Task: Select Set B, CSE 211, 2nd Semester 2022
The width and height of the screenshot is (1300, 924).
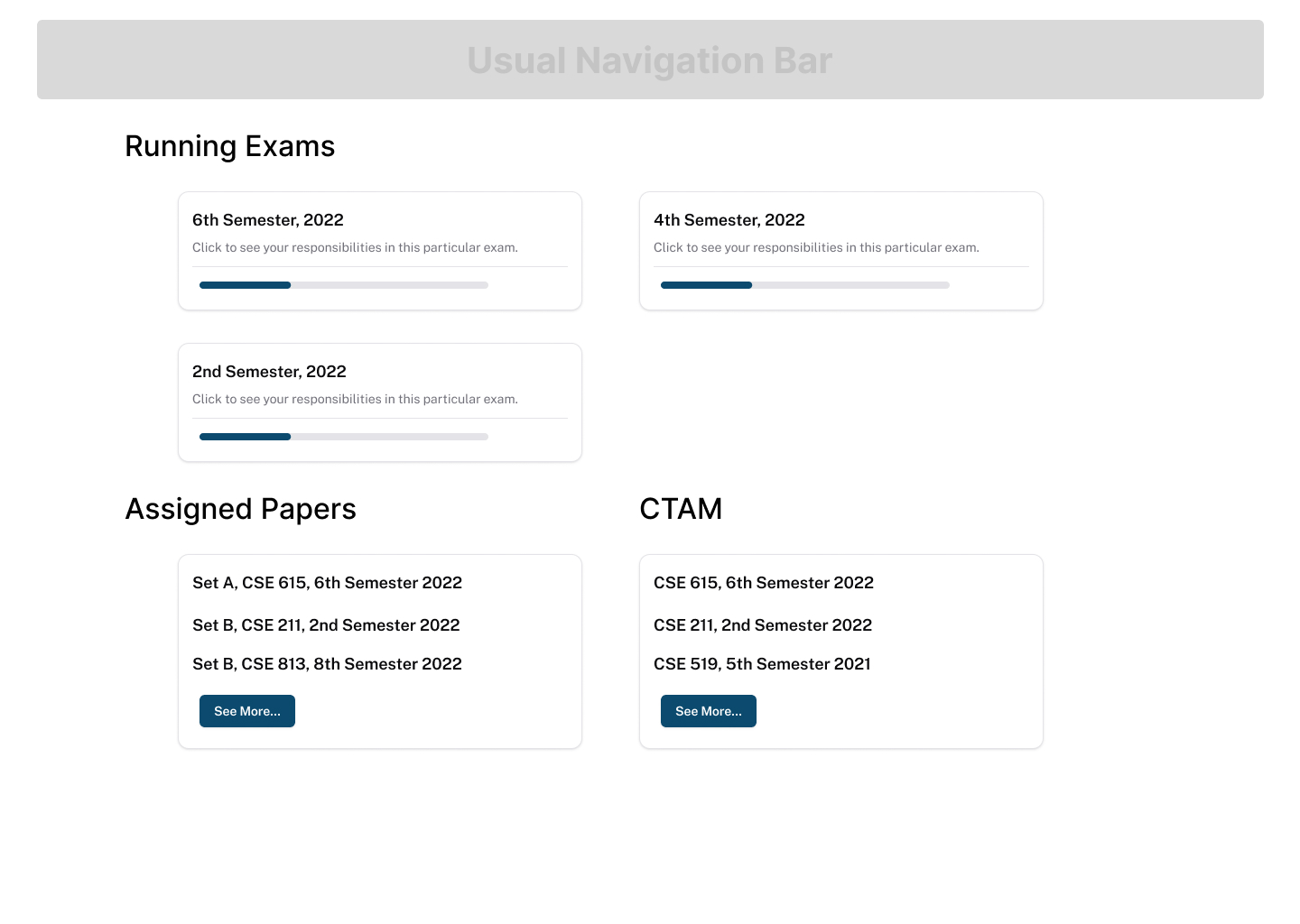Action: click(326, 625)
